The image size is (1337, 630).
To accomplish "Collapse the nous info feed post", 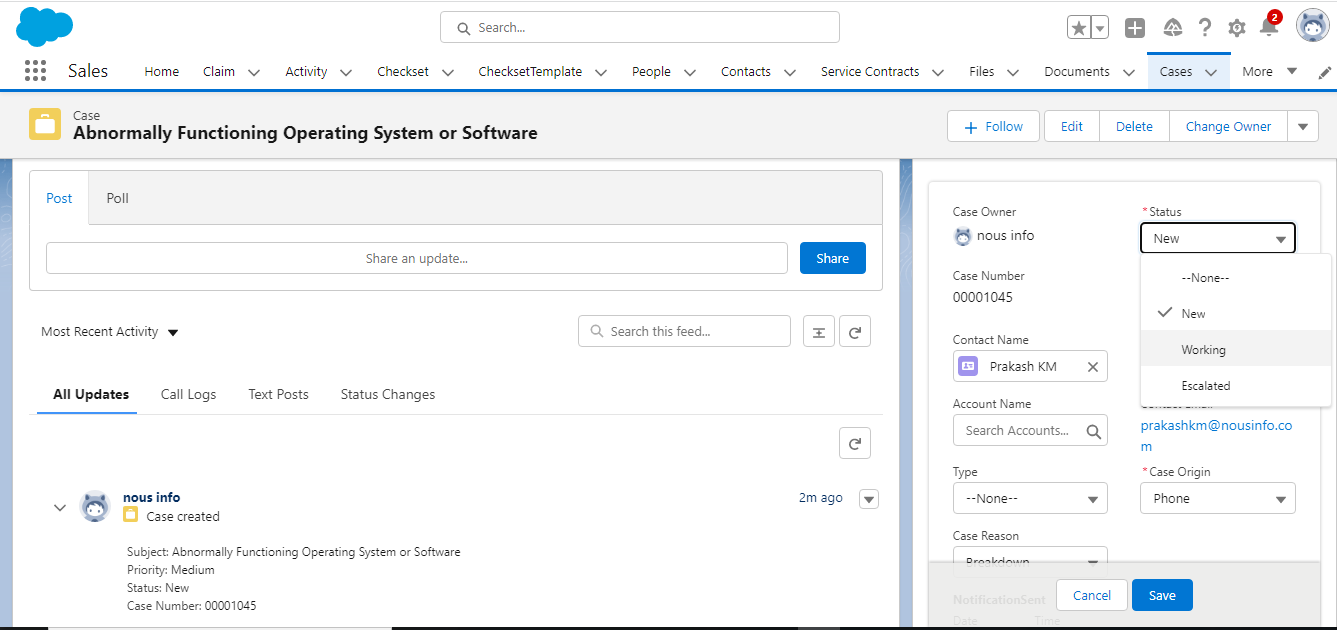I will click(x=60, y=507).
